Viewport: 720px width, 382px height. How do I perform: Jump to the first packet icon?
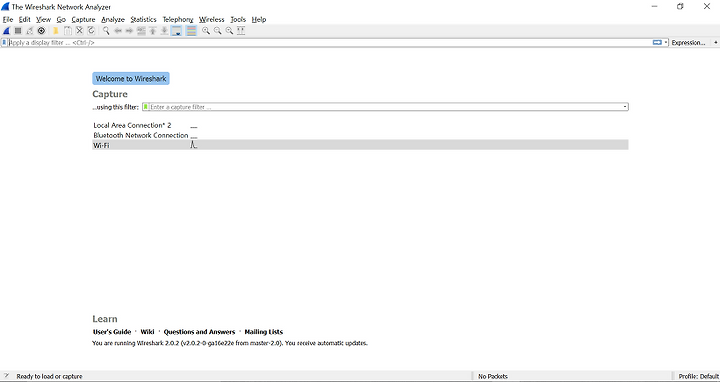[152, 31]
